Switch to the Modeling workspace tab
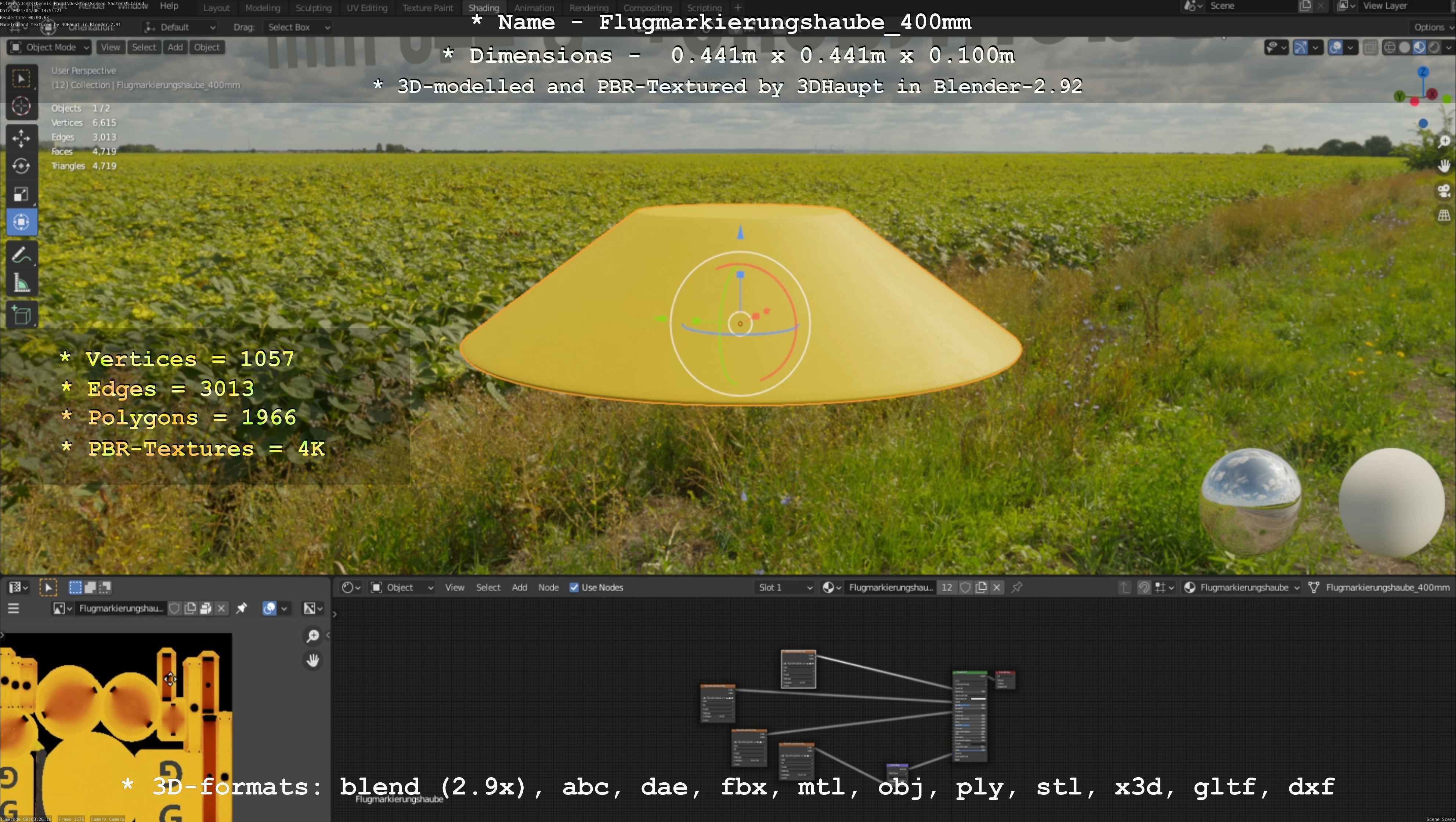This screenshot has height=822, width=1456. pyautogui.click(x=262, y=7)
